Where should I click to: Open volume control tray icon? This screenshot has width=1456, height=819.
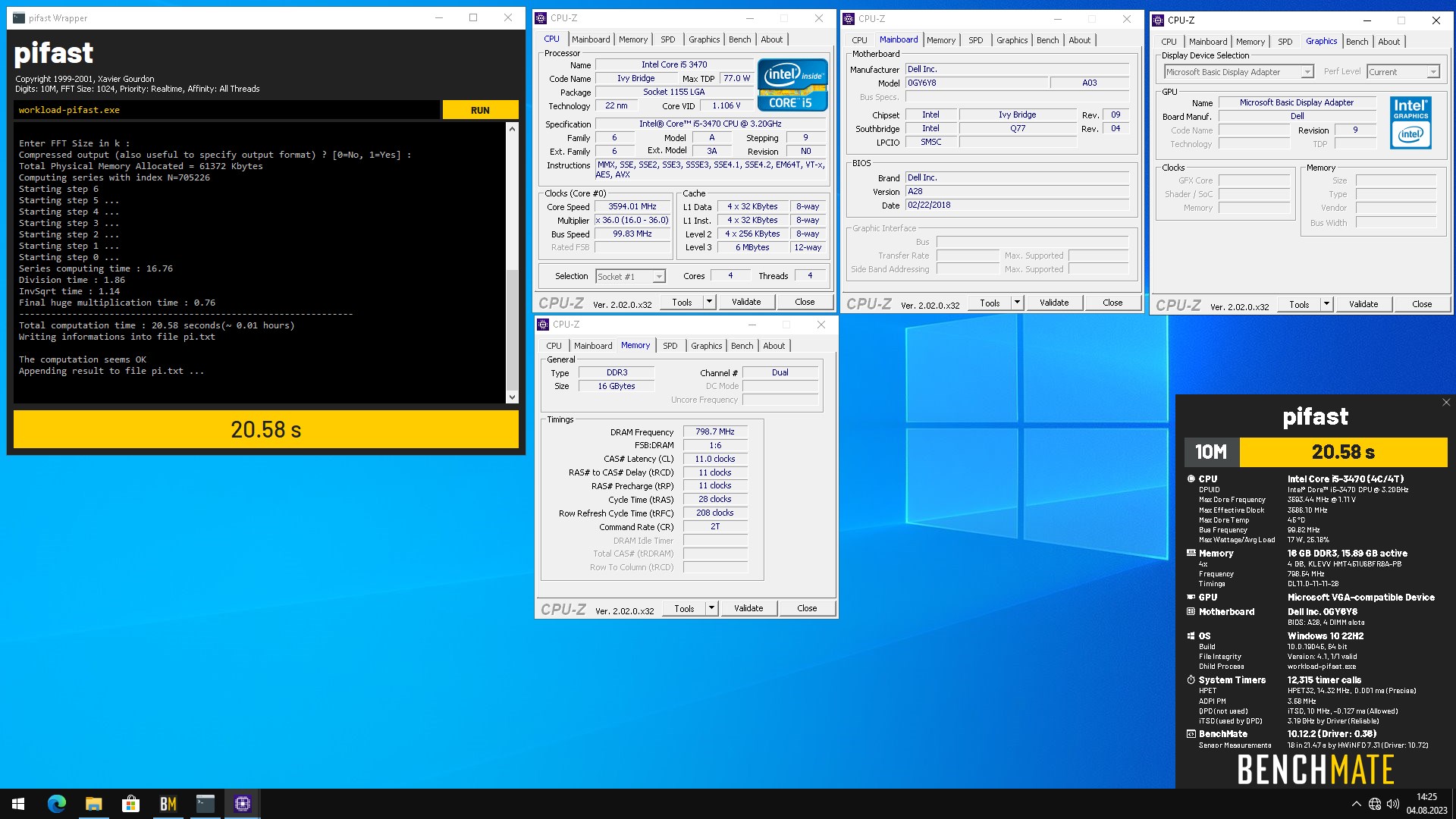(1393, 804)
